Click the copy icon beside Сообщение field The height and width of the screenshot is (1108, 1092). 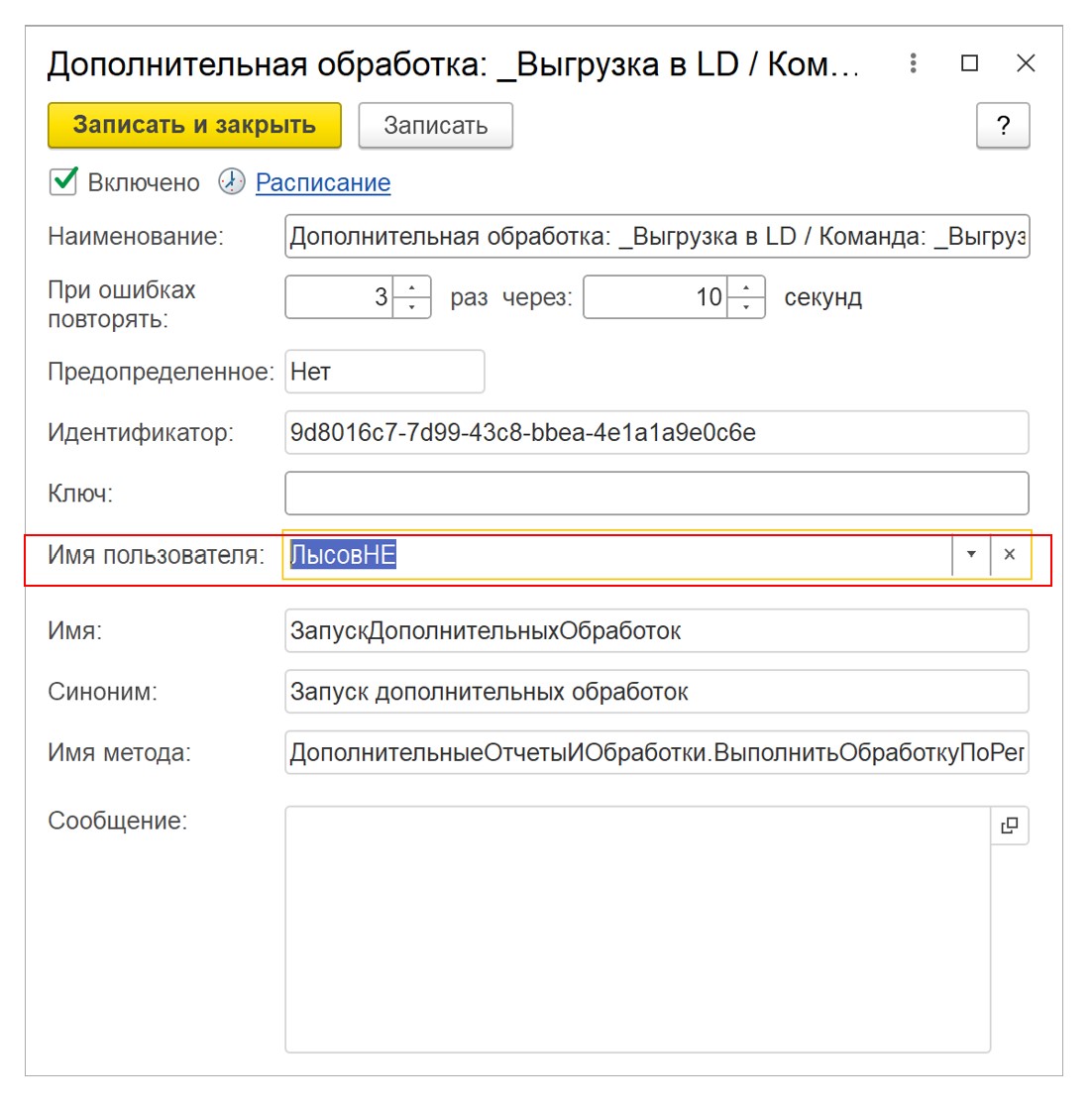[x=1009, y=825]
